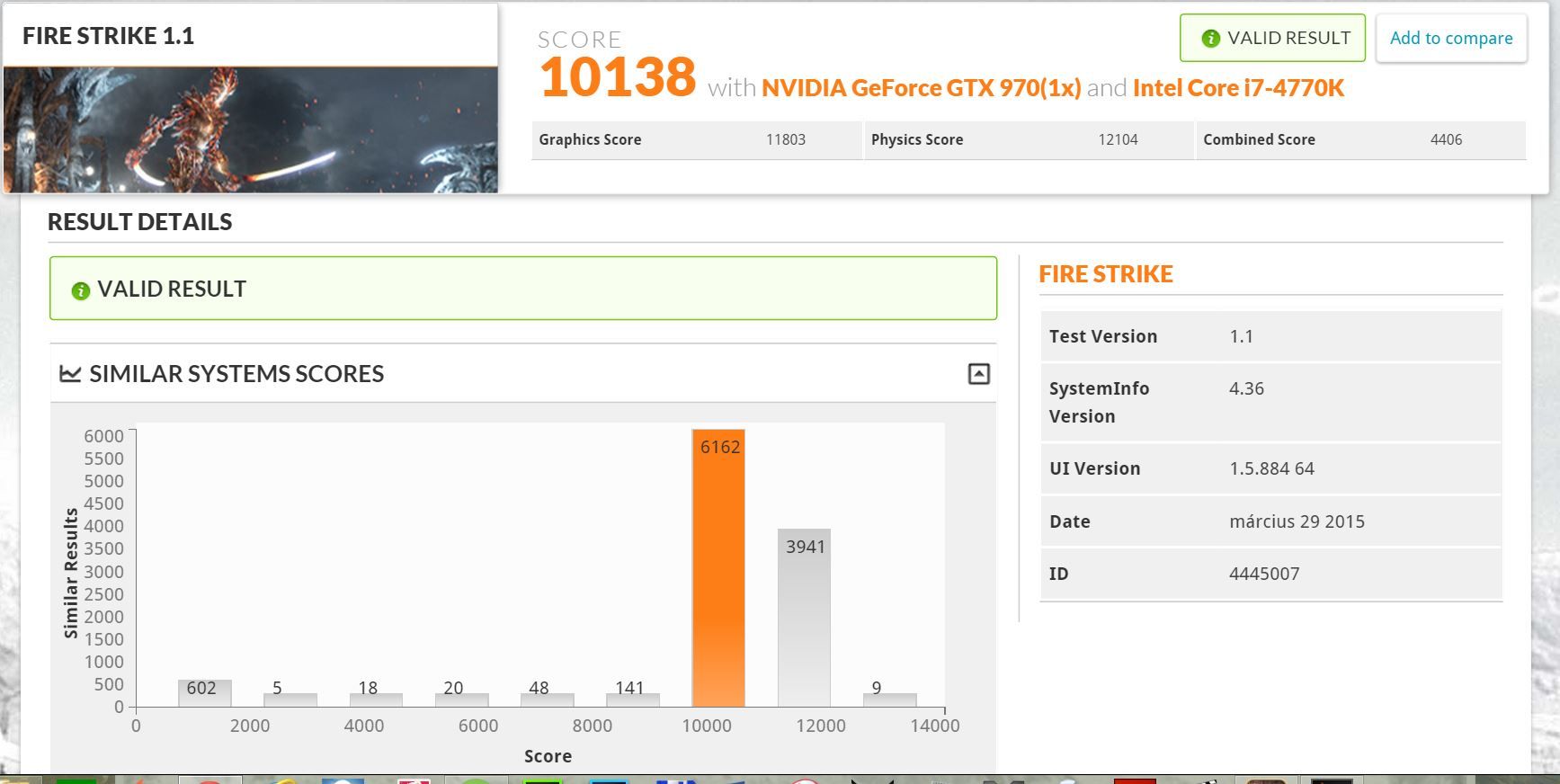The width and height of the screenshot is (1560, 784).
Task: Click the Similar Results axis title
Action: tap(70, 573)
